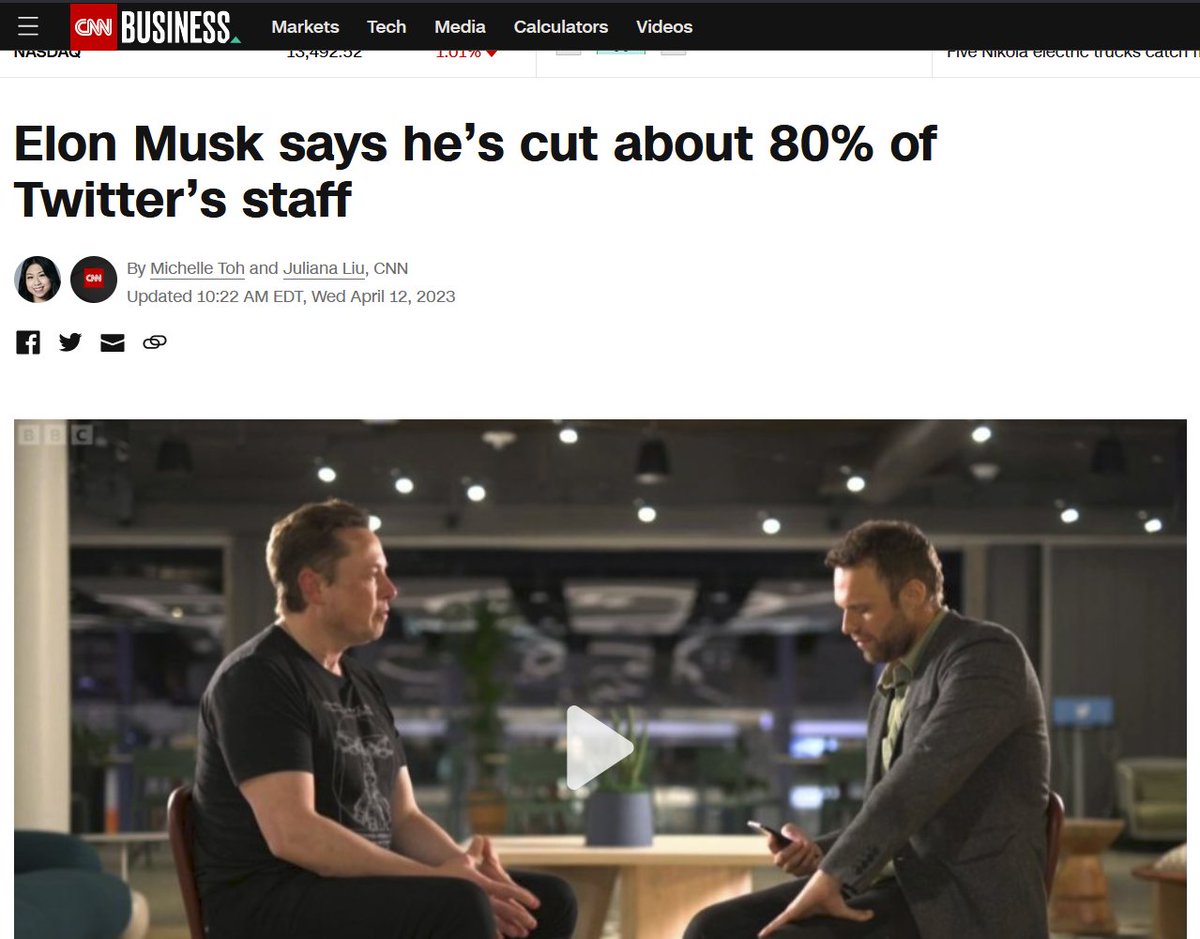The height and width of the screenshot is (939, 1200).
Task: Play the Elon Musk interview video
Action: (599, 748)
